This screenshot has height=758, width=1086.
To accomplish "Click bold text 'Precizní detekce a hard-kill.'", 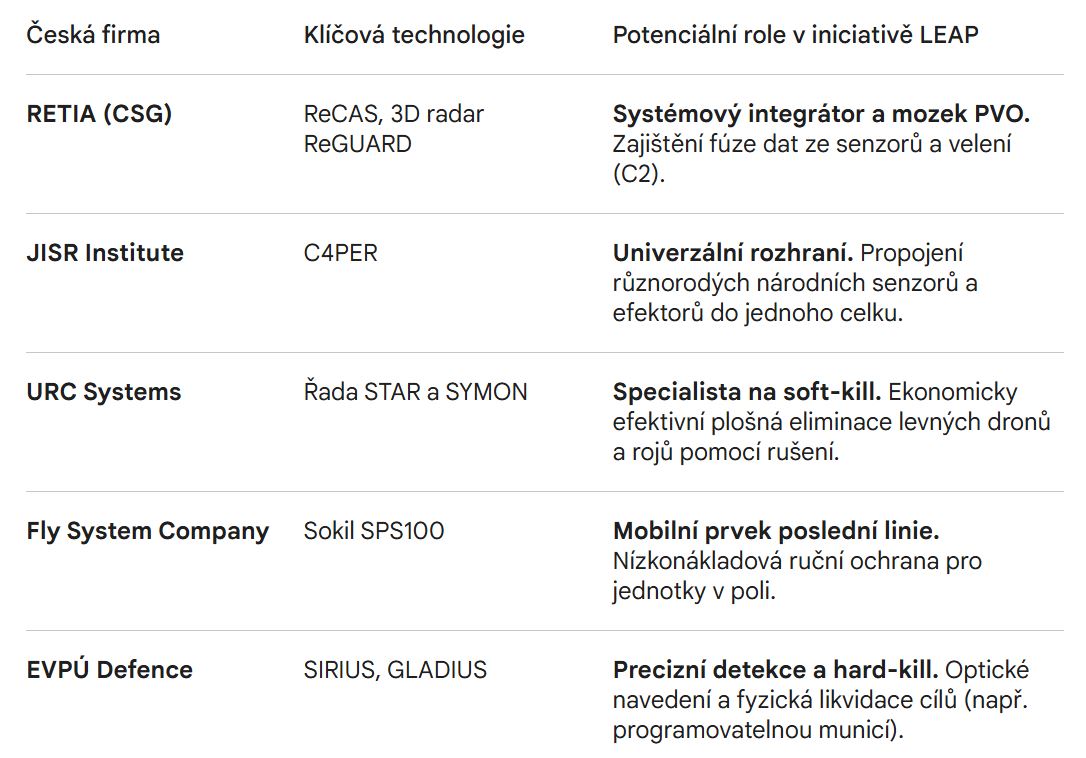I will click(775, 670).
